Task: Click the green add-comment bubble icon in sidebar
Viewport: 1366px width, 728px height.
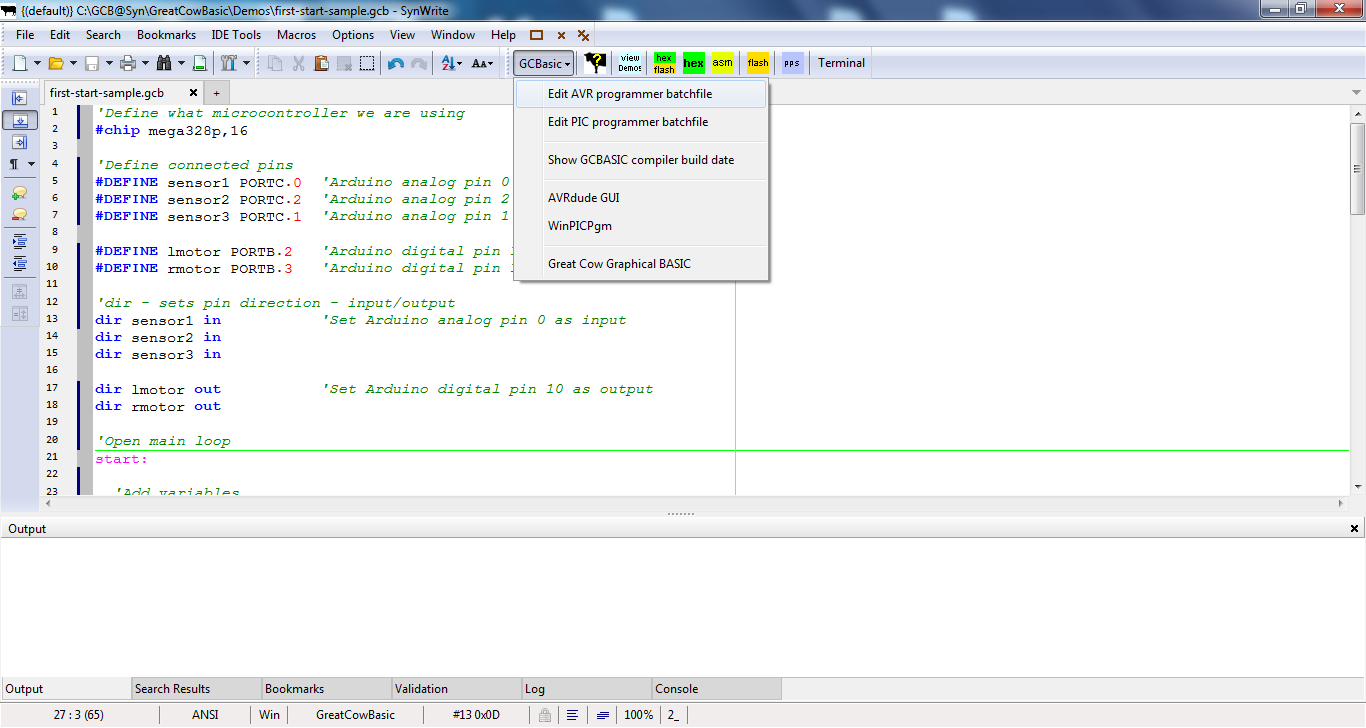Action: (20, 192)
